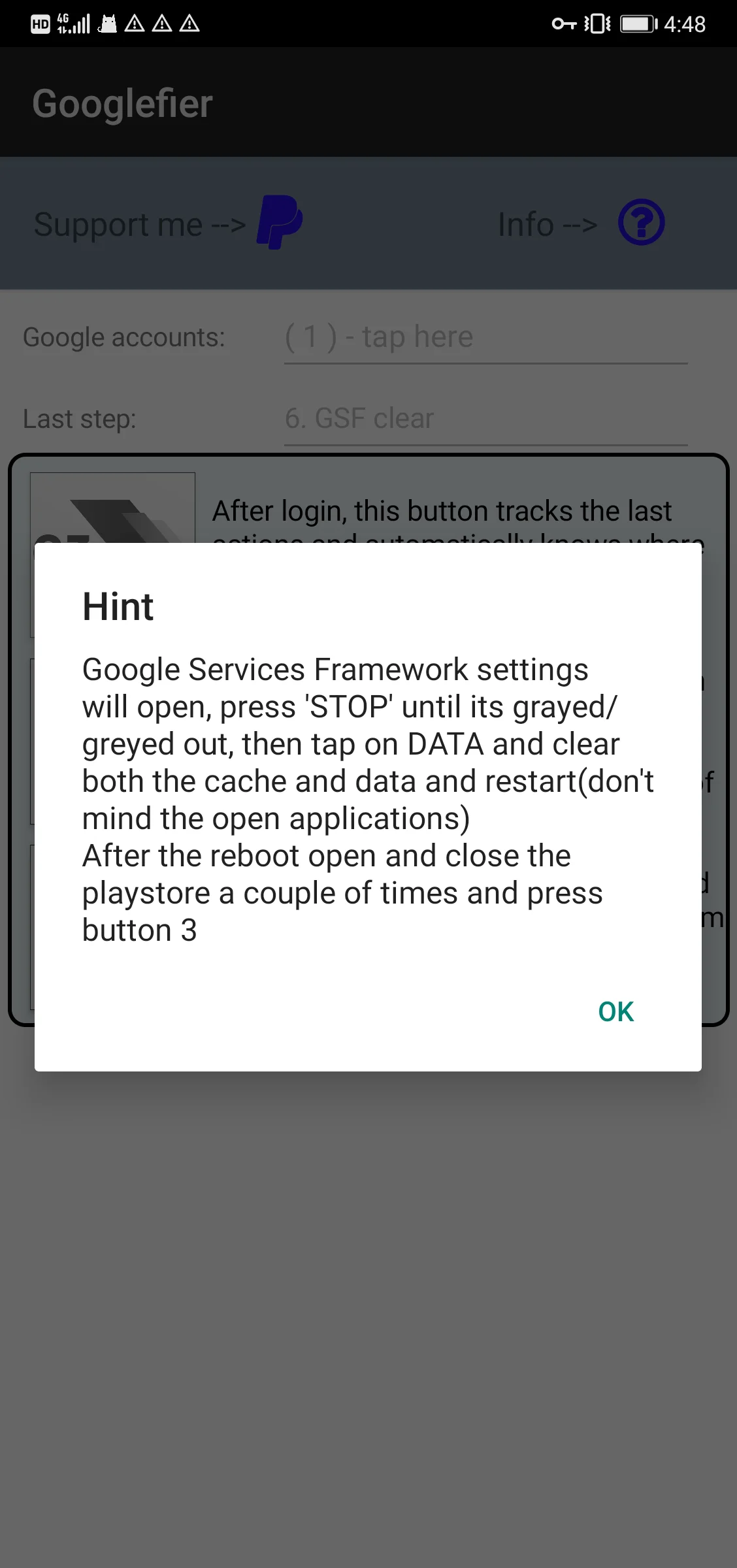
Task: Tap the Googlefier app title
Action: [122, 103]
